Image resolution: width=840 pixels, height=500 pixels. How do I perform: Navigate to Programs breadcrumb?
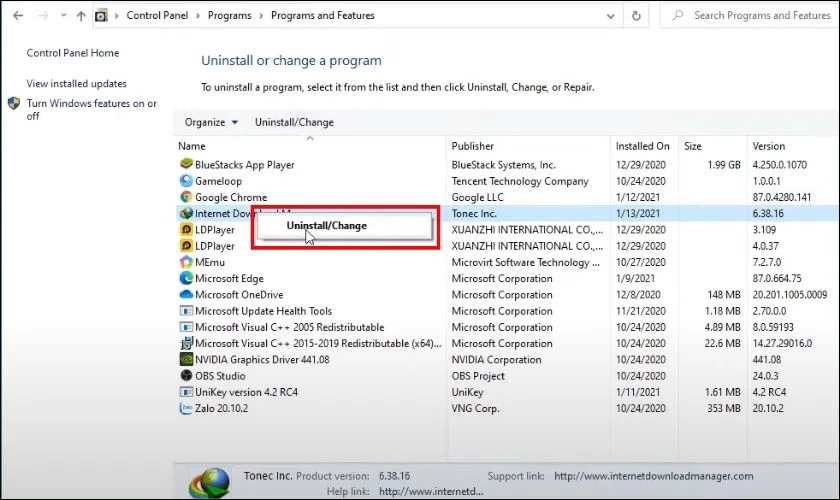click(229, 16)
